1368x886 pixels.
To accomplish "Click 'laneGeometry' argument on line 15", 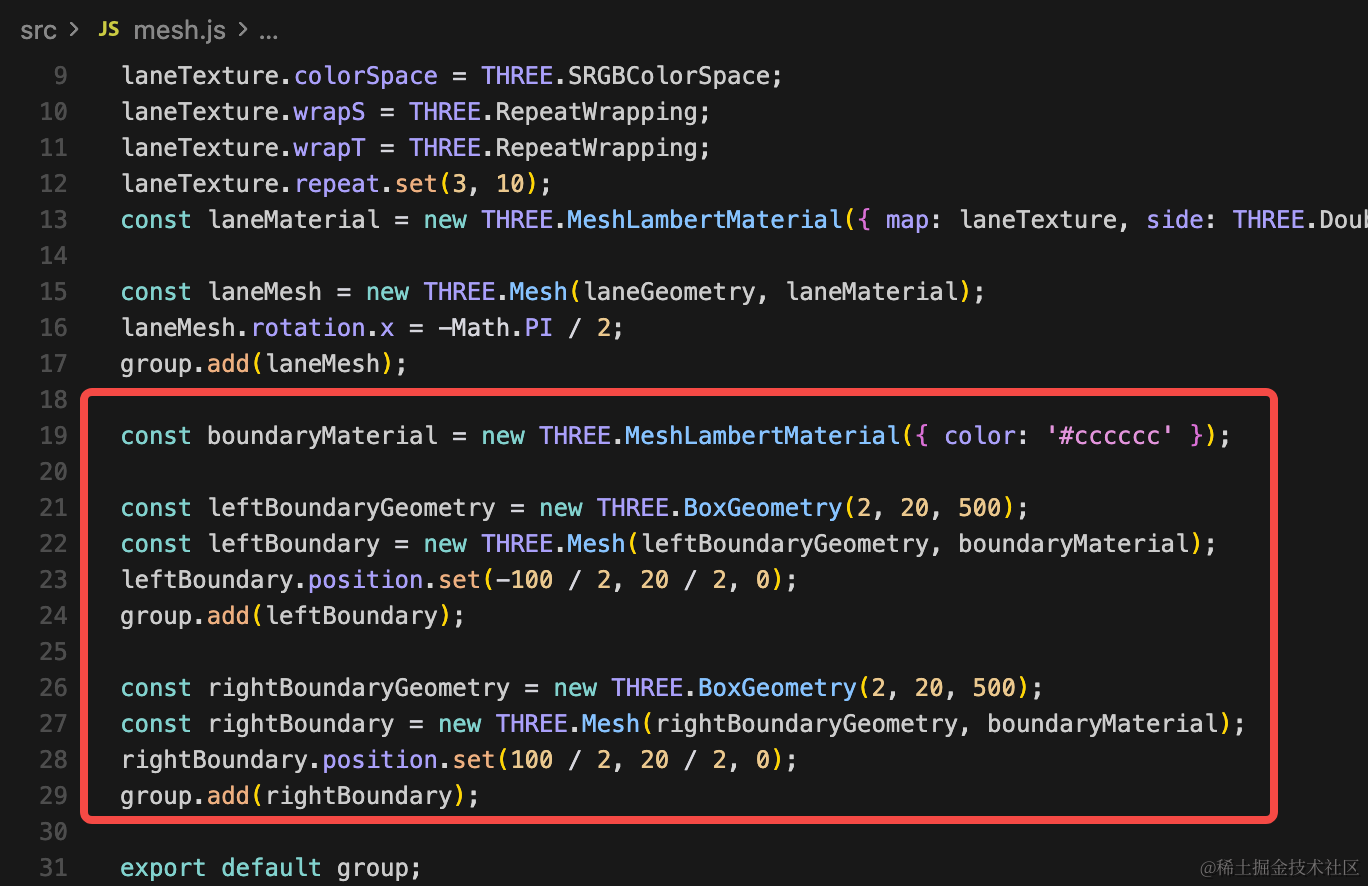I will click(x=669, y=292).
